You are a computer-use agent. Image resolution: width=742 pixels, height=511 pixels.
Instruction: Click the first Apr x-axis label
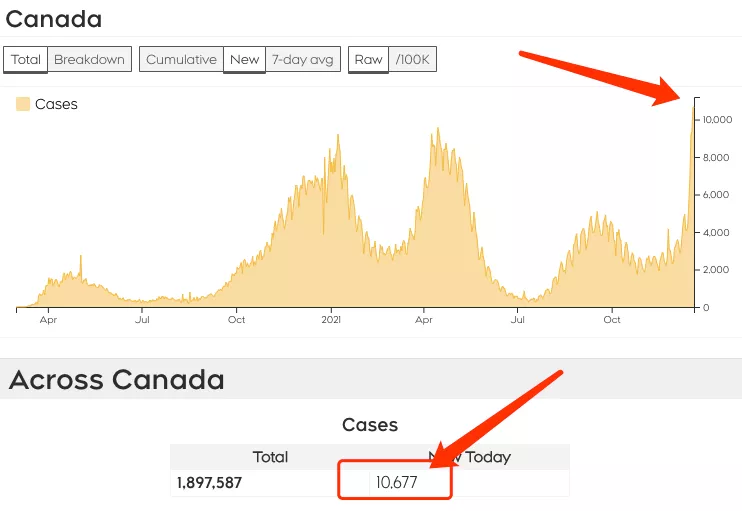click(x=47, y=320)
